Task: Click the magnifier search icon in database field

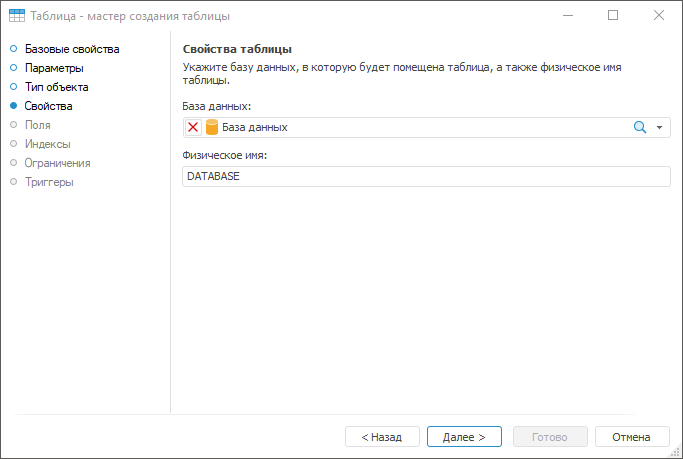Action: tap(640, 128)
